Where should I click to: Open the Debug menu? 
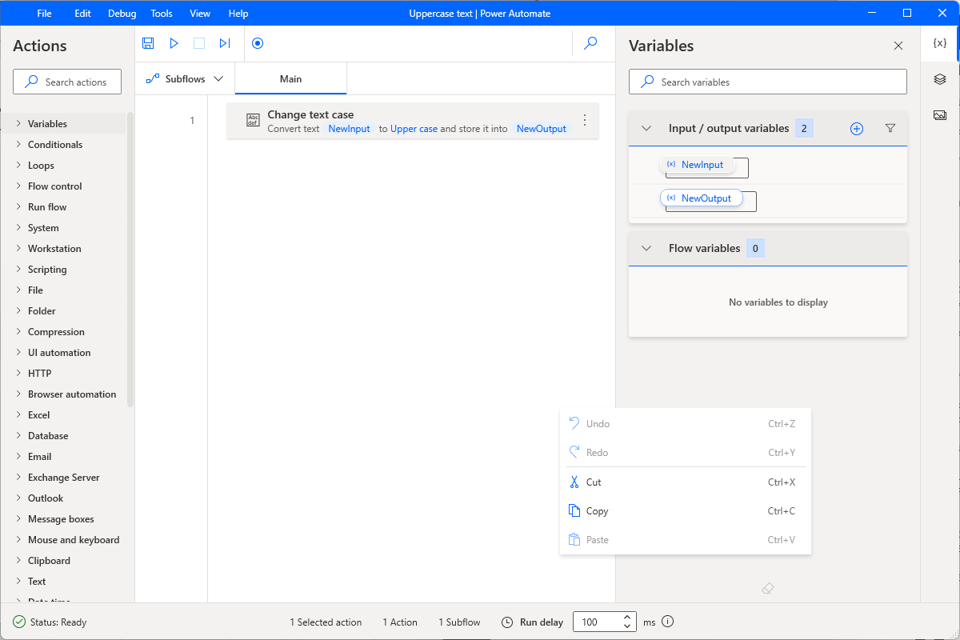coord(122,13)
